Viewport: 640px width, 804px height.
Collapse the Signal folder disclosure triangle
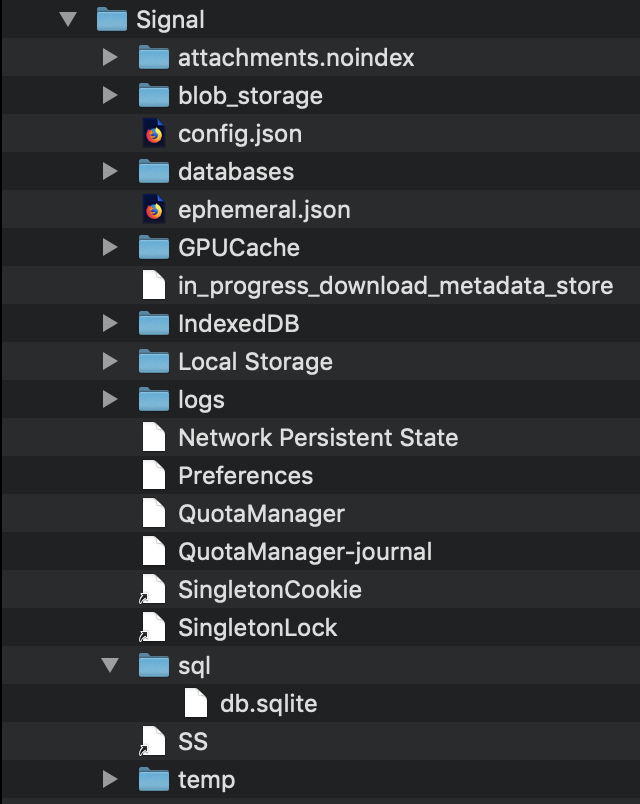click(68, 19)
